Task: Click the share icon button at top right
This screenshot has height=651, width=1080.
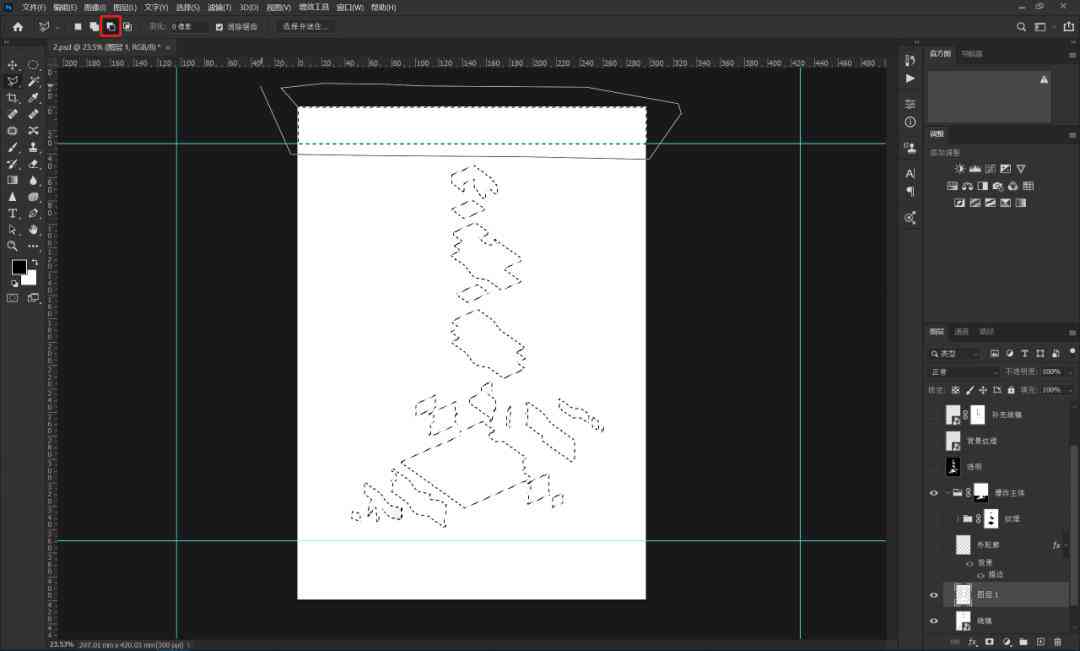Action: (1068, 27)
